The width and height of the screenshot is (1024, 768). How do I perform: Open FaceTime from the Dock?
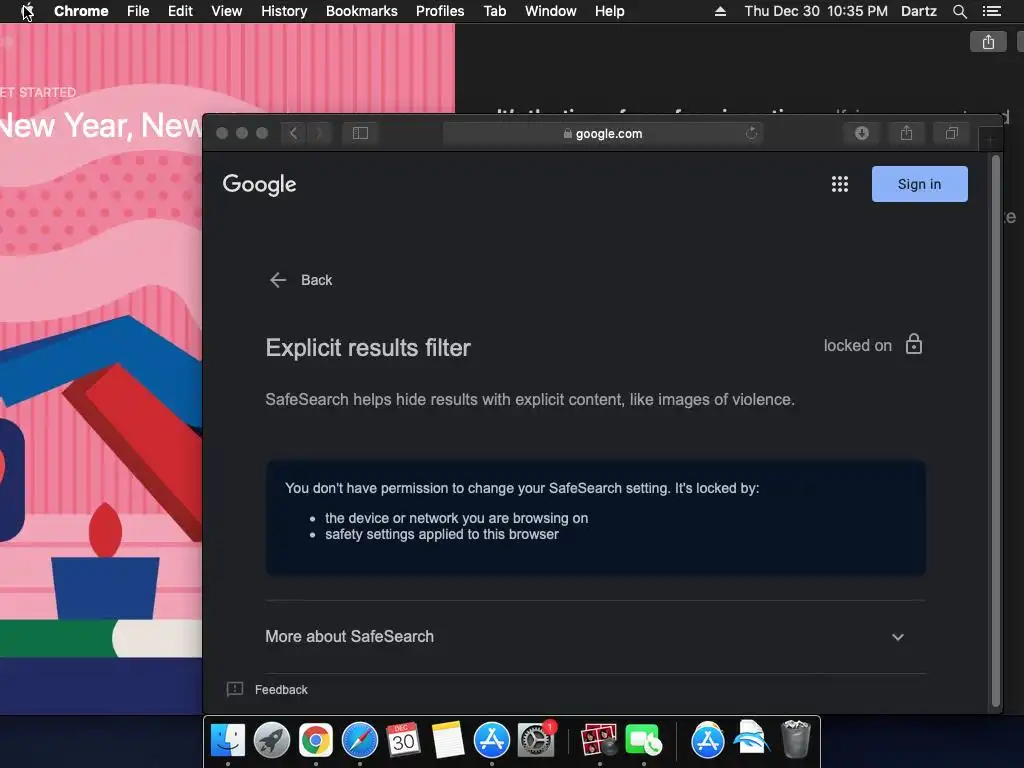tap(643, 741)
